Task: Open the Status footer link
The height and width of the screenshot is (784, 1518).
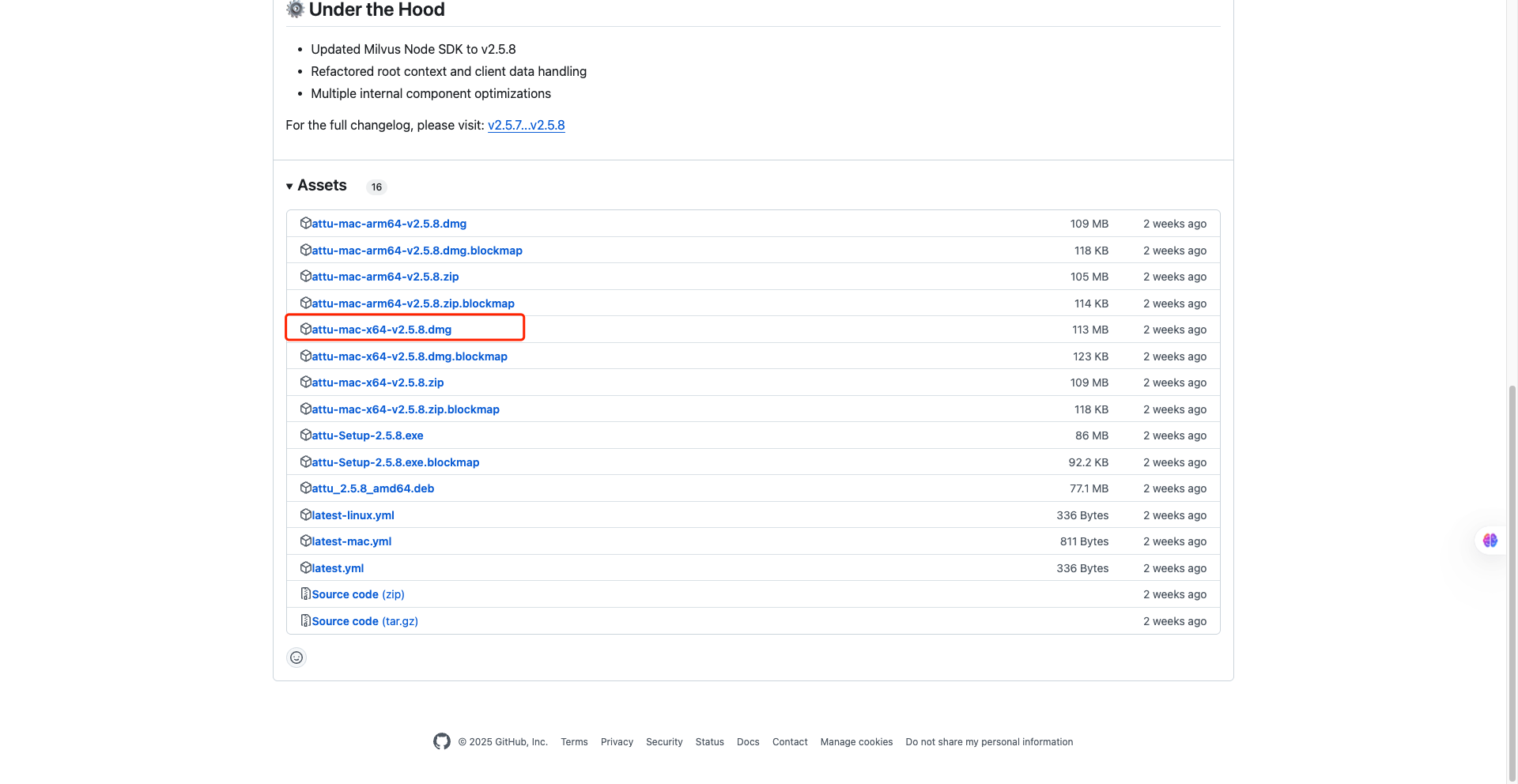Action: tap(710, 742)
